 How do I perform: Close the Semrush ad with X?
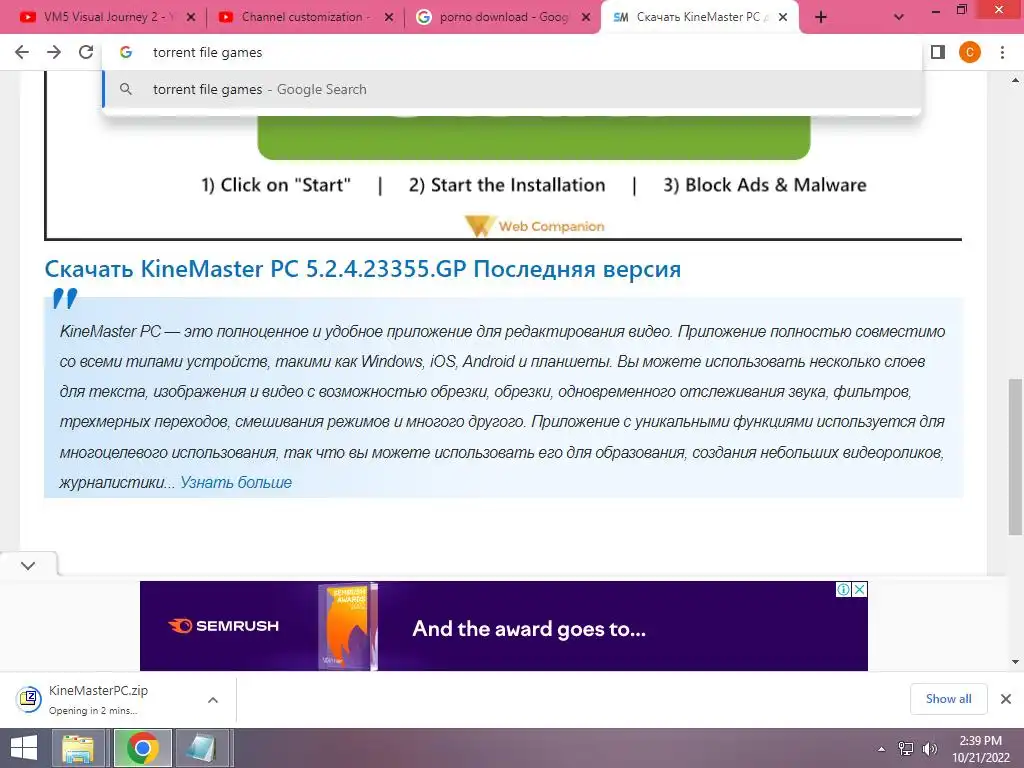click(860, 590)
